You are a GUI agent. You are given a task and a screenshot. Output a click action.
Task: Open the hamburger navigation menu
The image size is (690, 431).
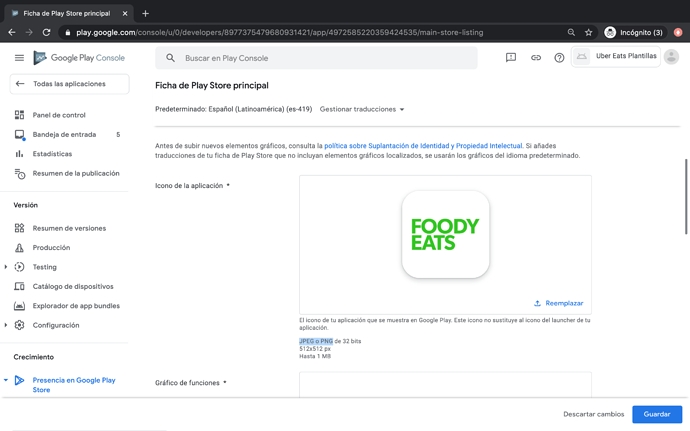point(19,58)
